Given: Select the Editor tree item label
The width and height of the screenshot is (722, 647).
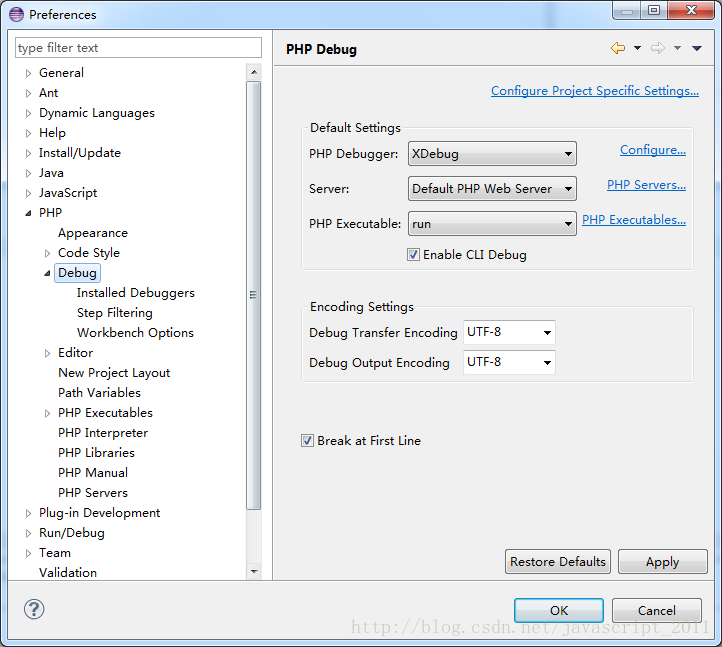Looking at the screenshot, I should (76, 353).
